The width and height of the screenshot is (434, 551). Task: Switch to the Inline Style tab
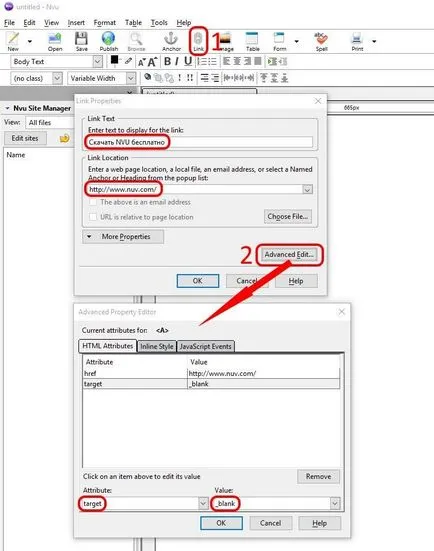(157, 346)
